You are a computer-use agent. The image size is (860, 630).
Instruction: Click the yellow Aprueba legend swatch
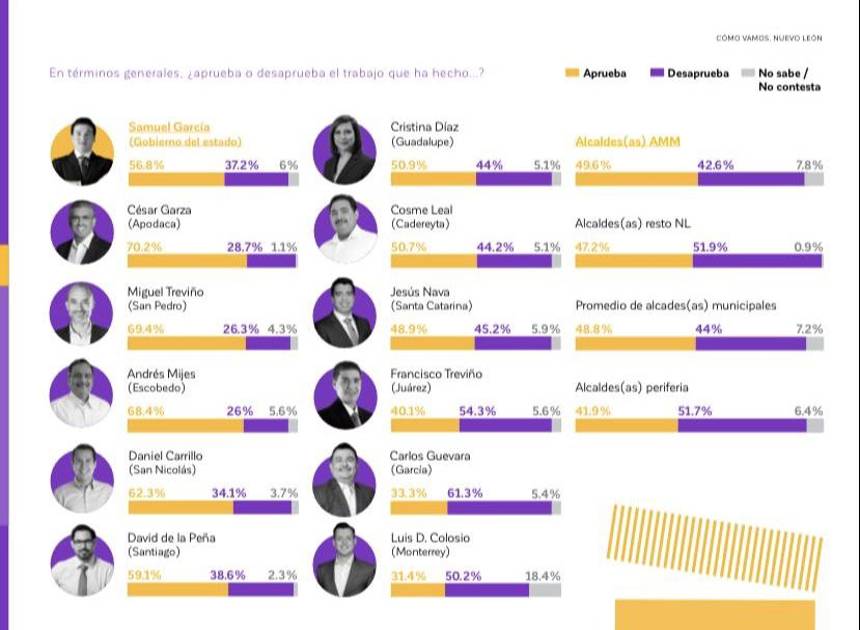[x=572, y=73]
